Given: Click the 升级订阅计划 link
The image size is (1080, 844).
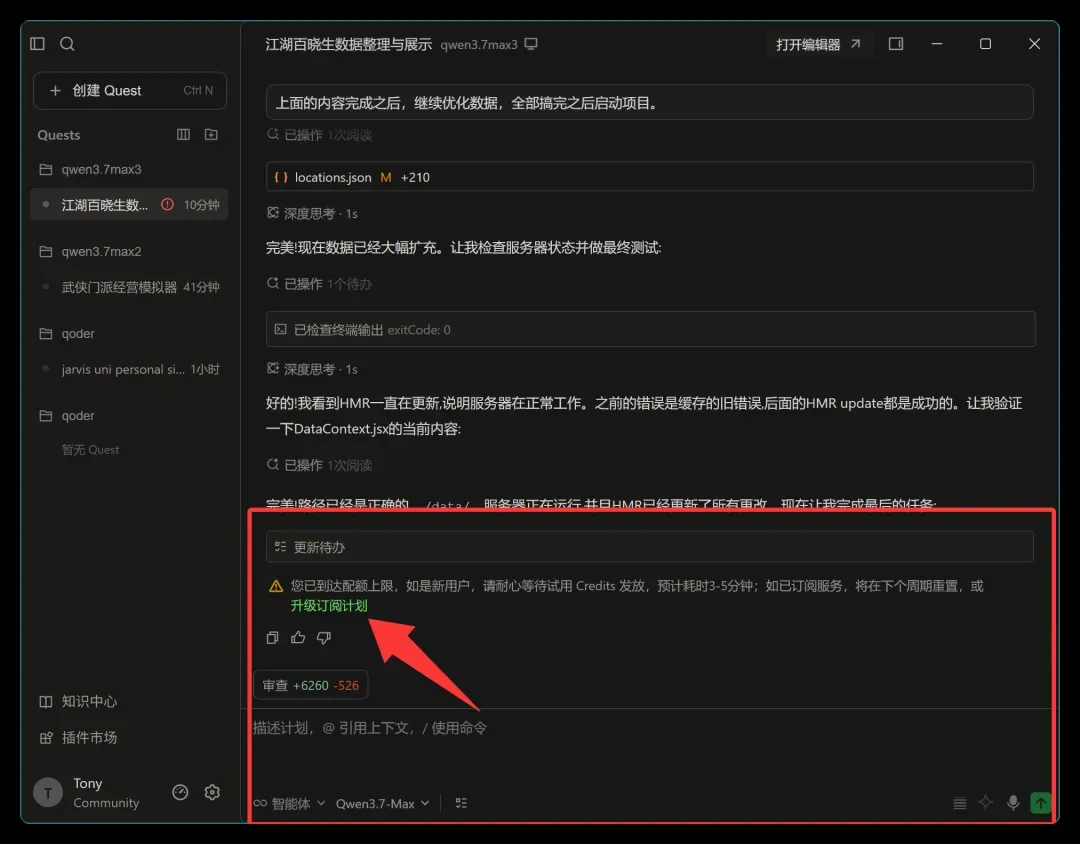Looking at the screenshot, I should point(329,606).
